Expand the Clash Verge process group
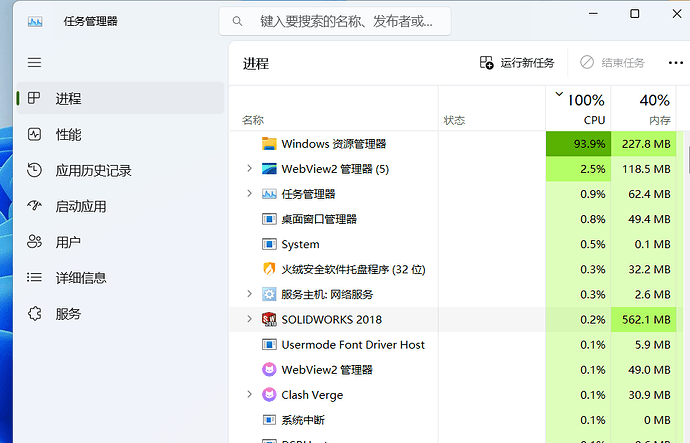 250,394
